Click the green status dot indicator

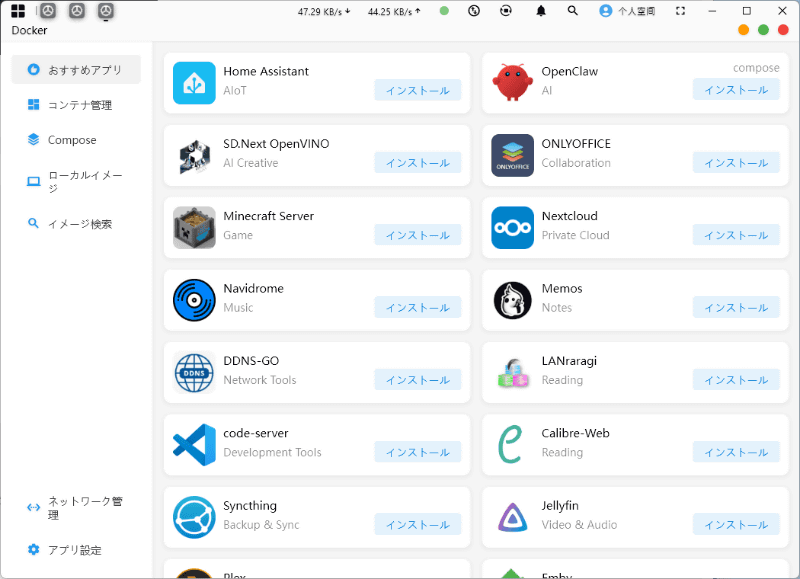tap(444, 11)
